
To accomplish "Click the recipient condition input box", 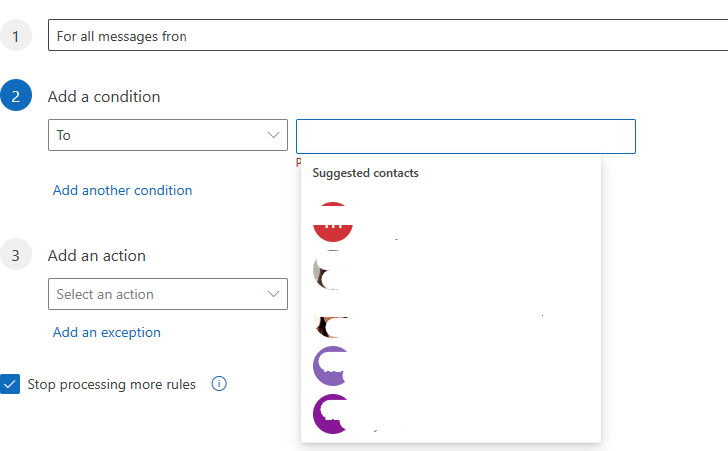I will coord(465,136).
